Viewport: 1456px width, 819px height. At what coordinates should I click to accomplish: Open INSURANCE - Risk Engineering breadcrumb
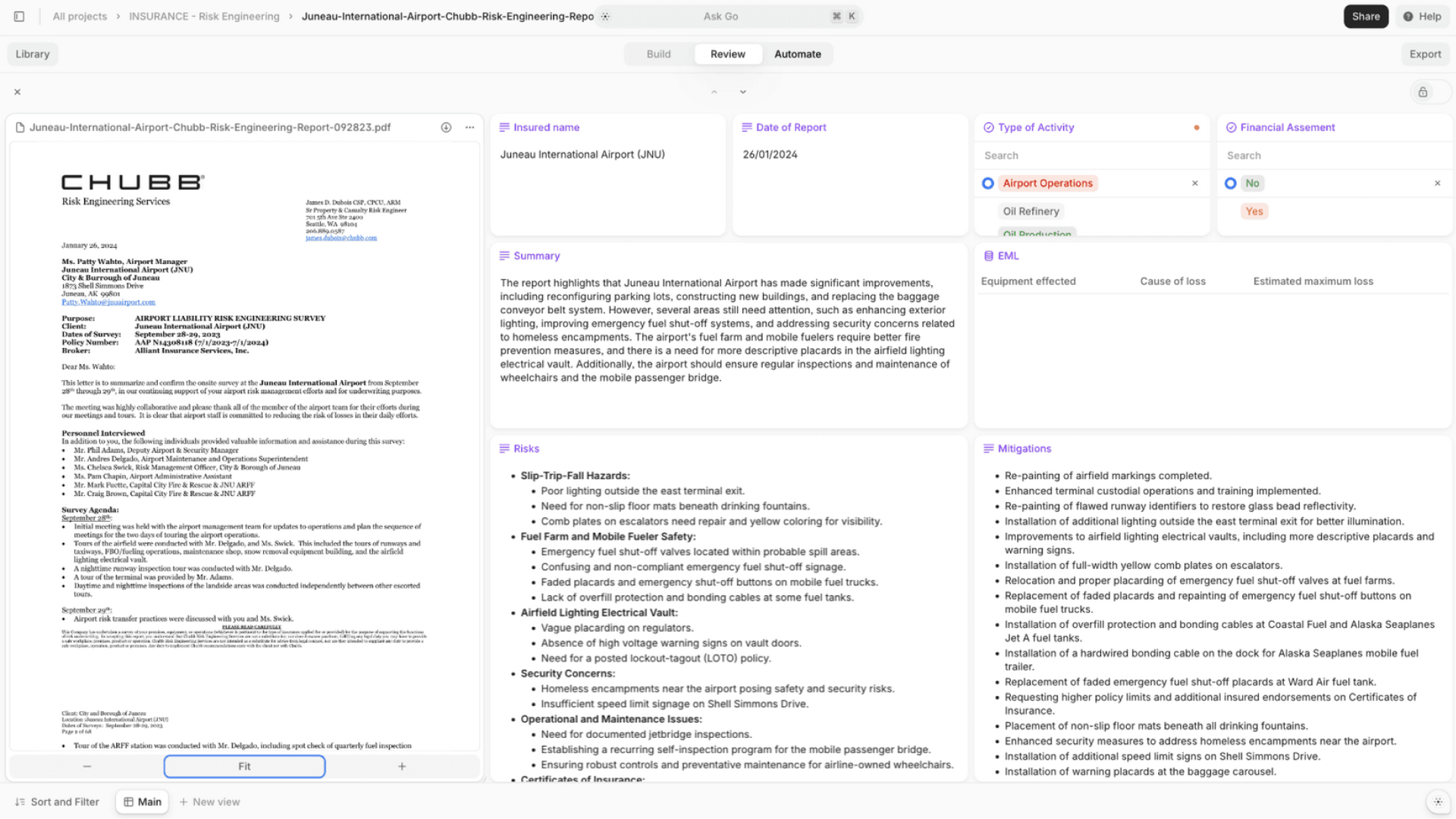pyautogui.click(x=204, y=16)
